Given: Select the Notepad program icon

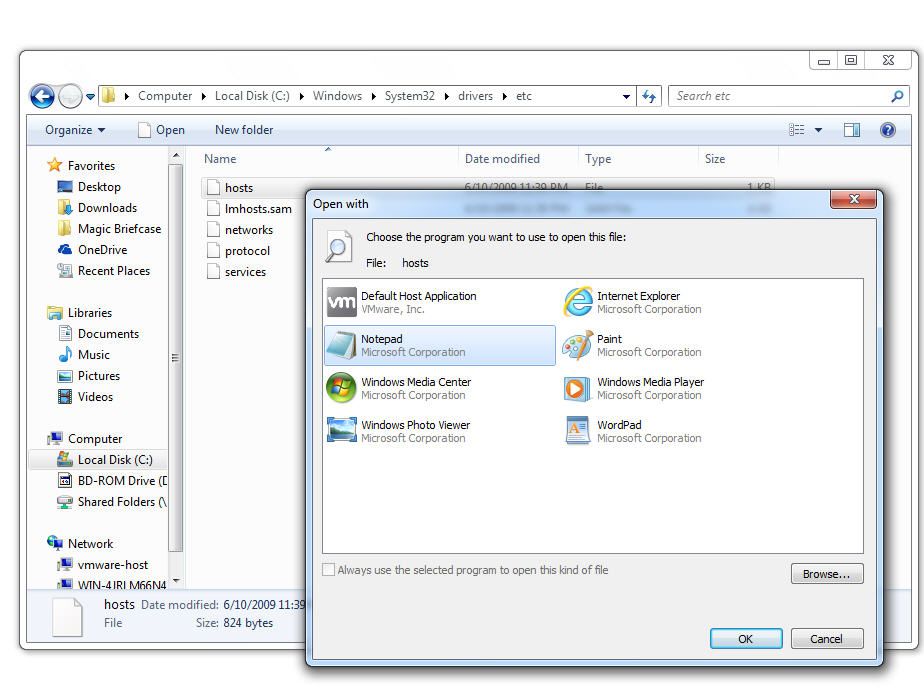Looking at the screenshot, I should tap(342, 345).
